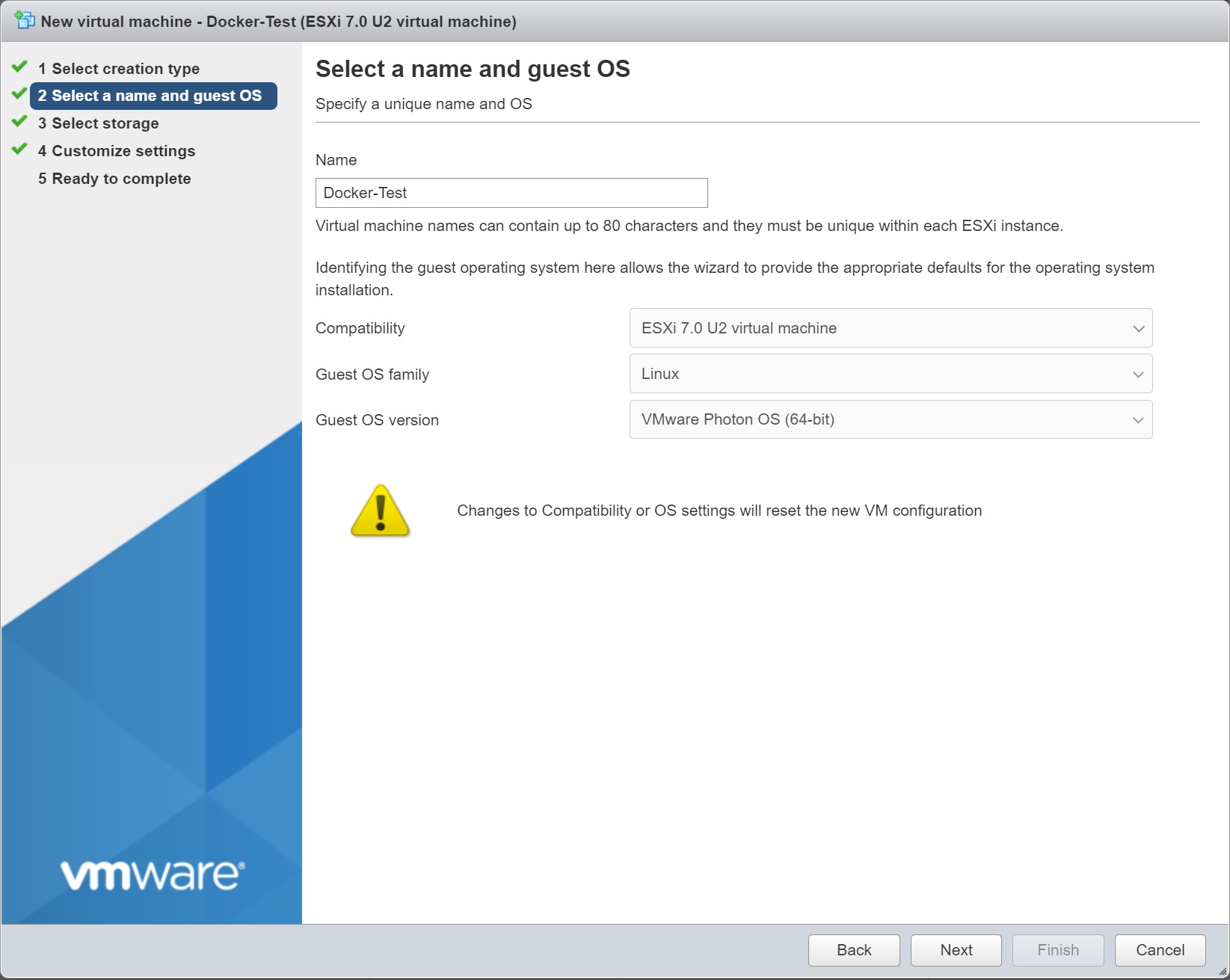Open the Guest OS family dropdown
The width and height of the screenshot is (1230, 980).
891,374
